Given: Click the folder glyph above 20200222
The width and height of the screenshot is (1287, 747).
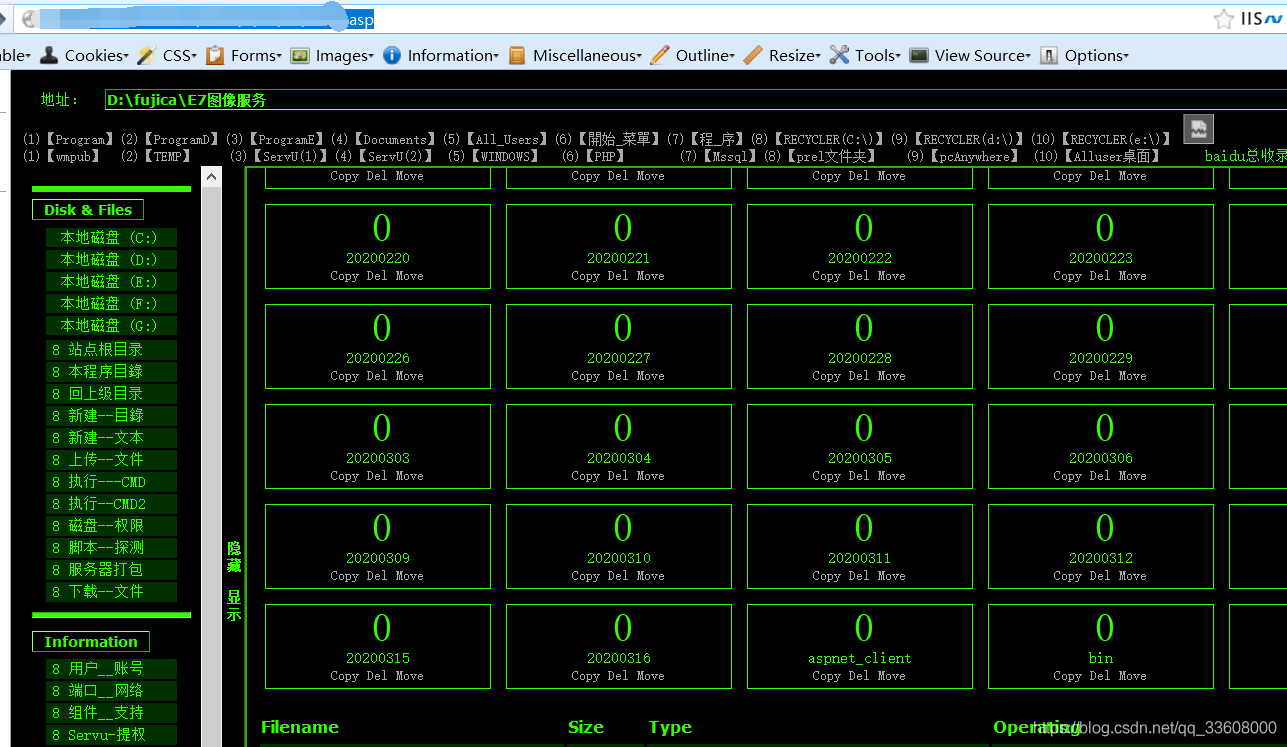Looking at the screenshot, I should point(863,228).
